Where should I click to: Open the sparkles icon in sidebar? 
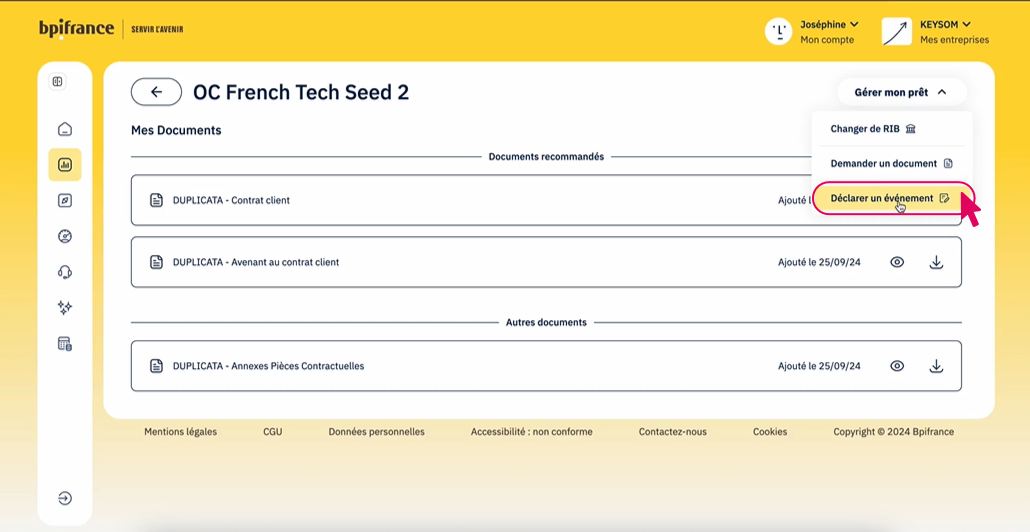point(65,308)
